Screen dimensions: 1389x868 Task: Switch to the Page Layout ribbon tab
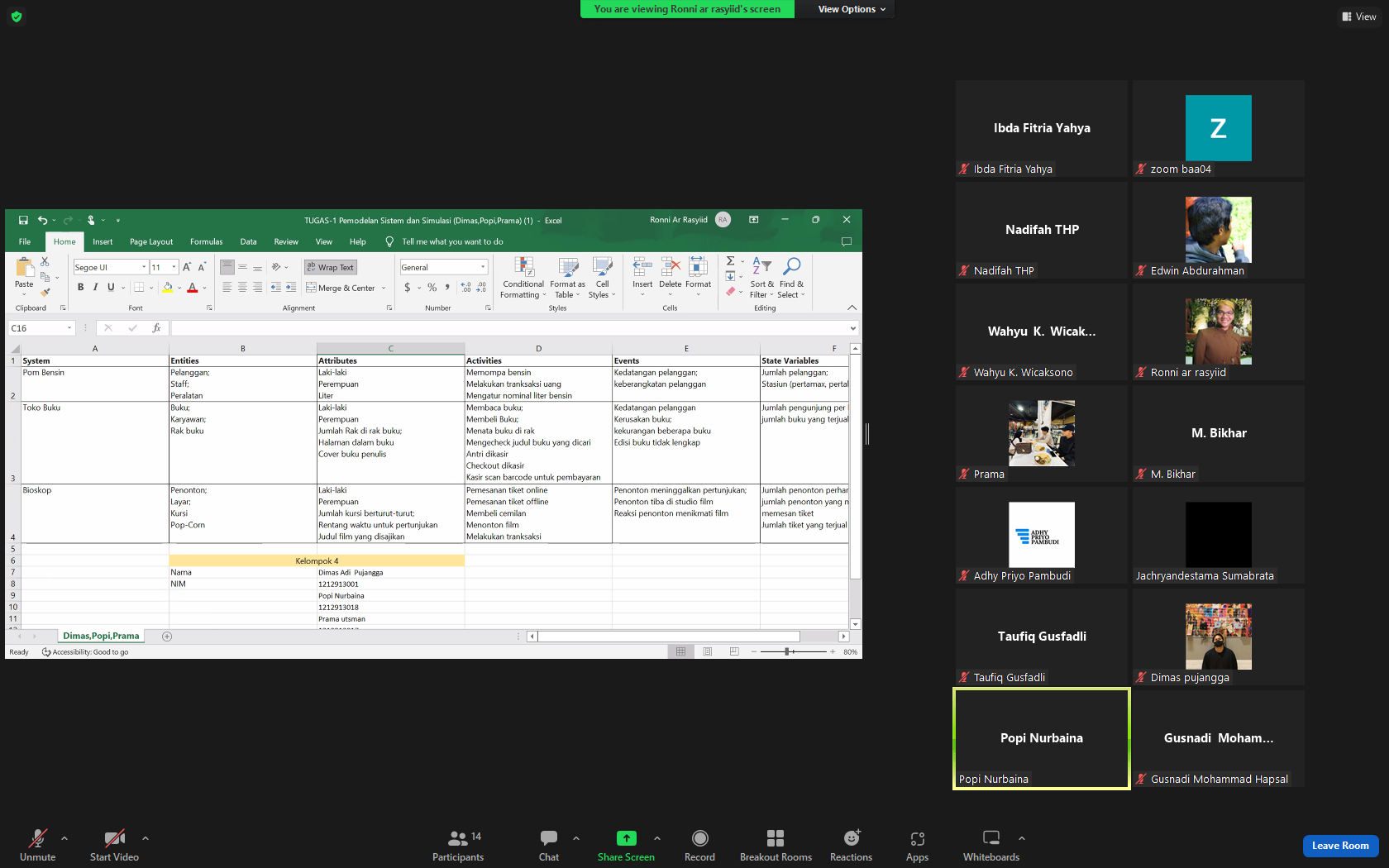click(x=151, y=242)
